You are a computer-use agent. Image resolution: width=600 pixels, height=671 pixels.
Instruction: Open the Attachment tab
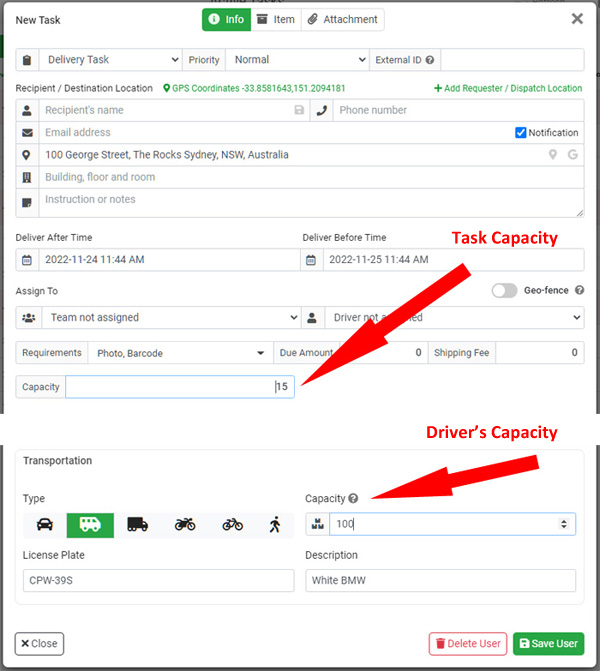[343, 20]
